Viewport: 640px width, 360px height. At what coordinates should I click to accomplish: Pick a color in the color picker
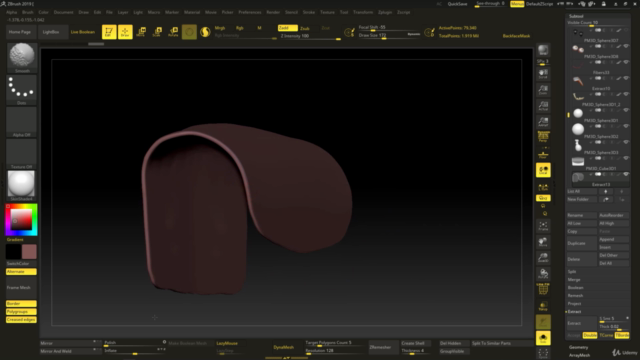tap(21, 220)
